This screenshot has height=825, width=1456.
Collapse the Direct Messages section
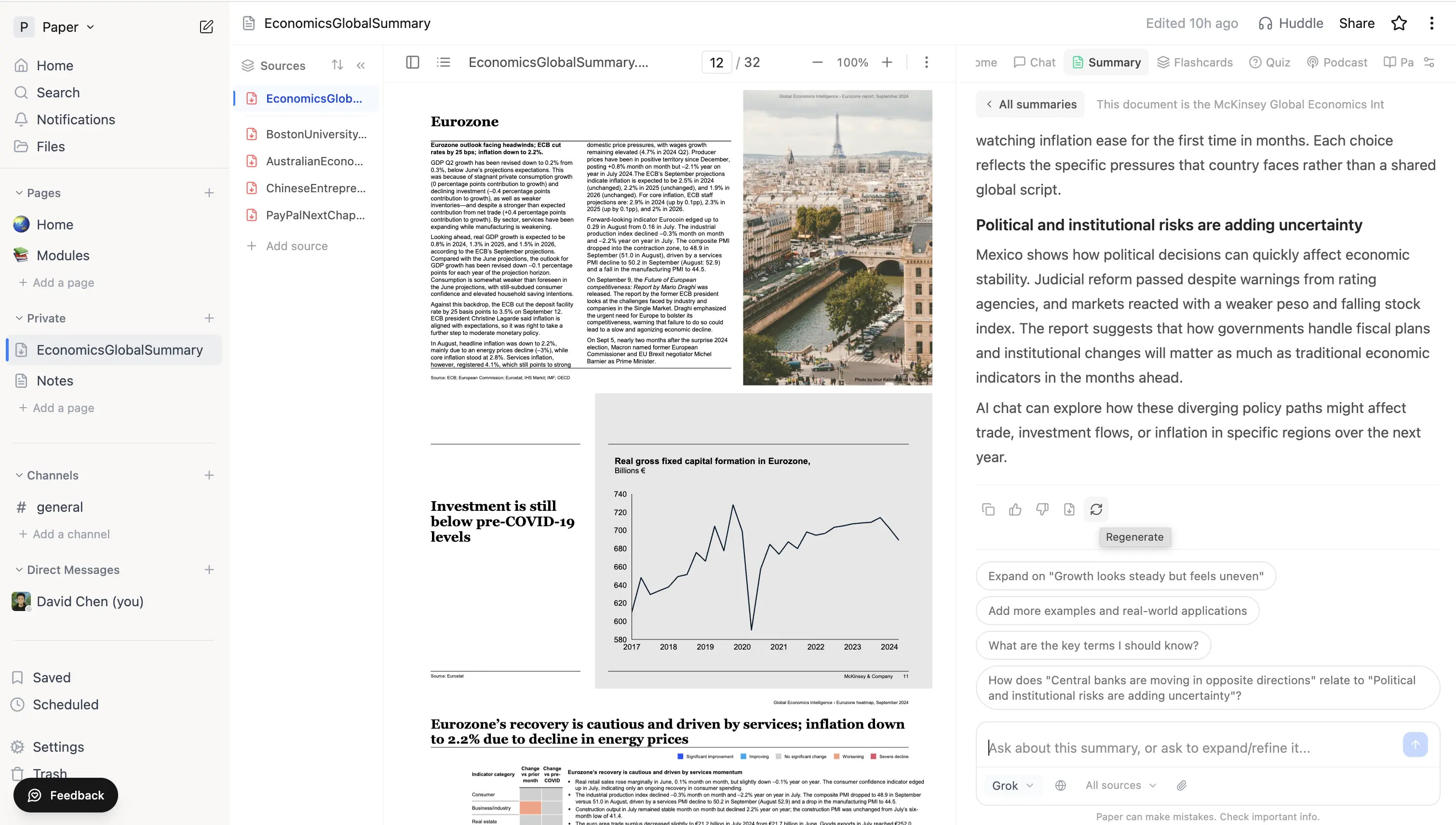(x=19, y=570)
